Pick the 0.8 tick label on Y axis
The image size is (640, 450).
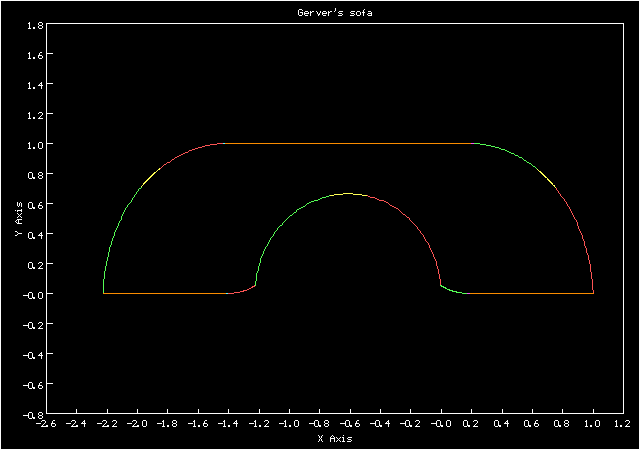pyautogui.click(x=35, y=175)
